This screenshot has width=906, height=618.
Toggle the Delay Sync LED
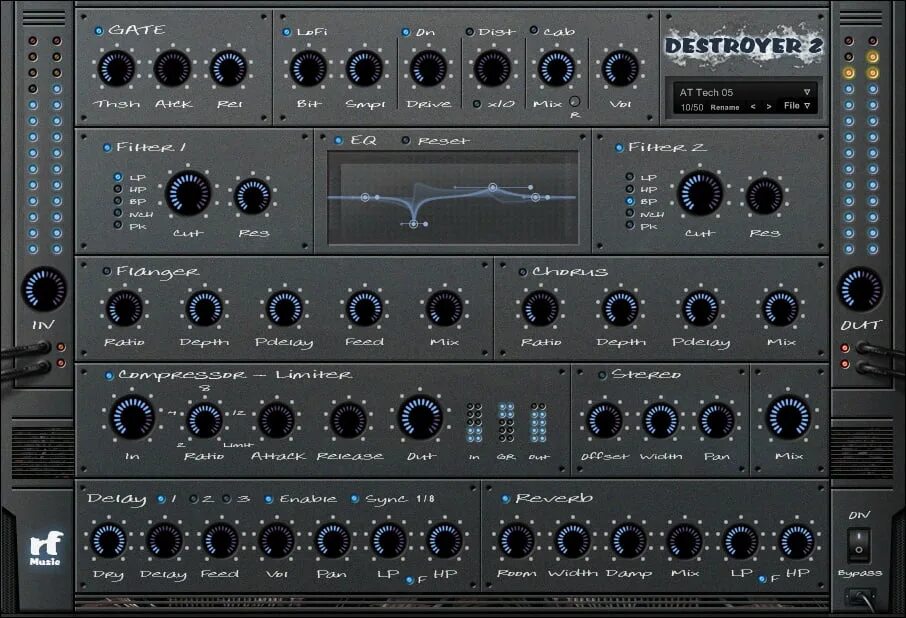355,499
